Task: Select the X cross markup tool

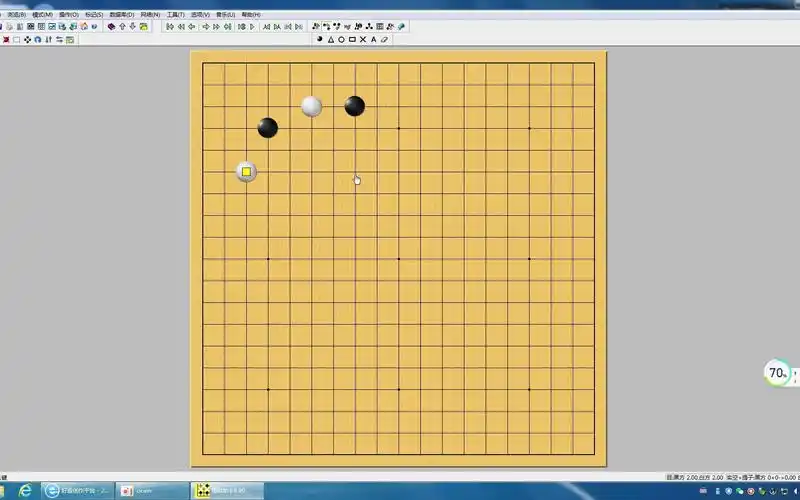Action: 363,39
